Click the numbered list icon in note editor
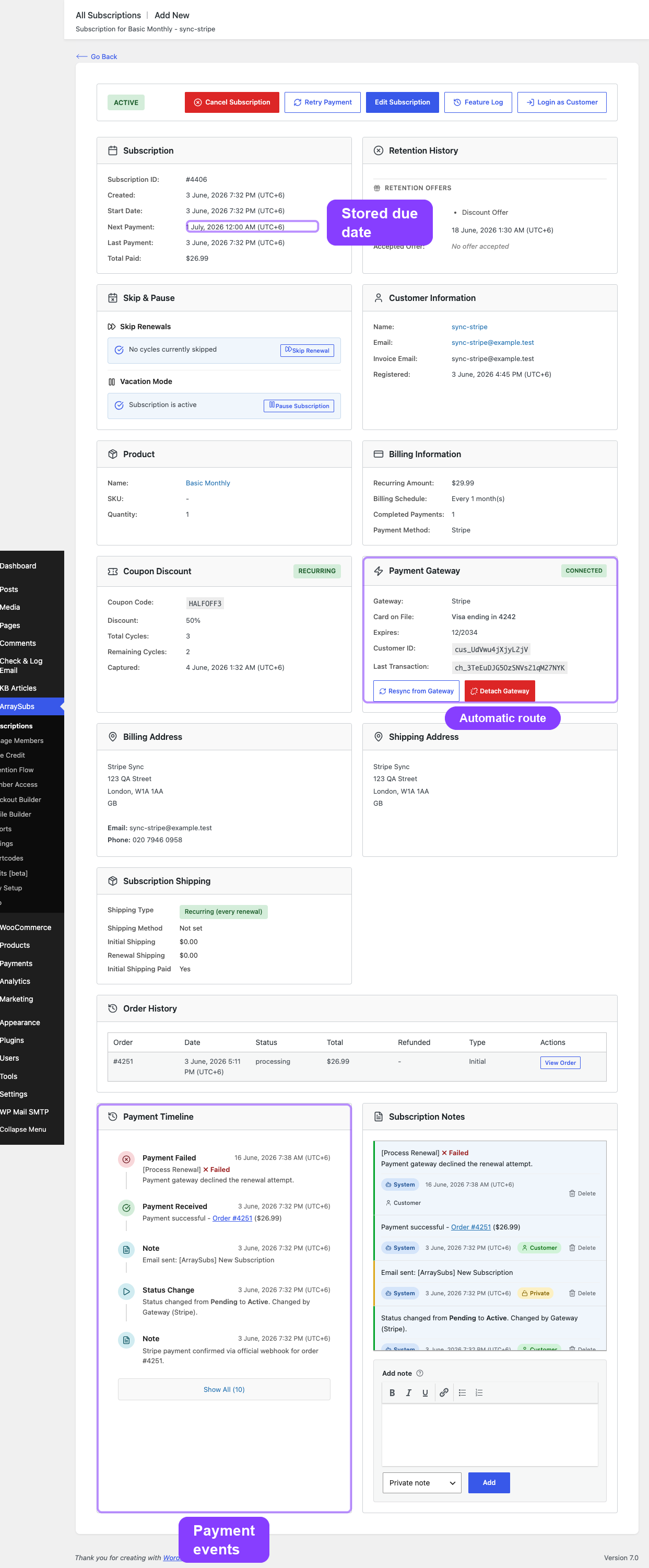This screenshot has height=1568, width=649. [x=479, y=1392]
